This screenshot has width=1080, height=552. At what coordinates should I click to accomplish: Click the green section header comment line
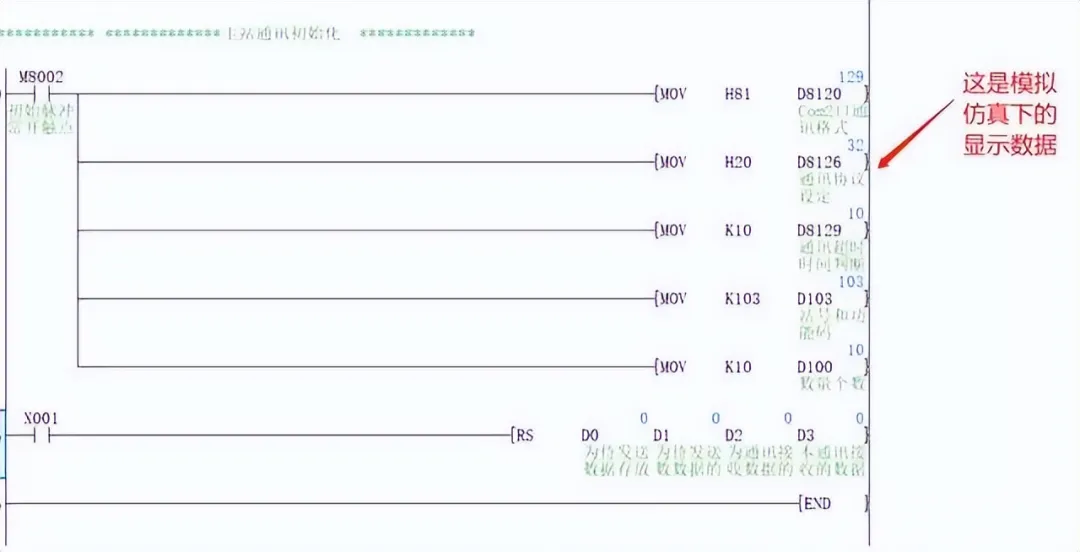point(238,33)
